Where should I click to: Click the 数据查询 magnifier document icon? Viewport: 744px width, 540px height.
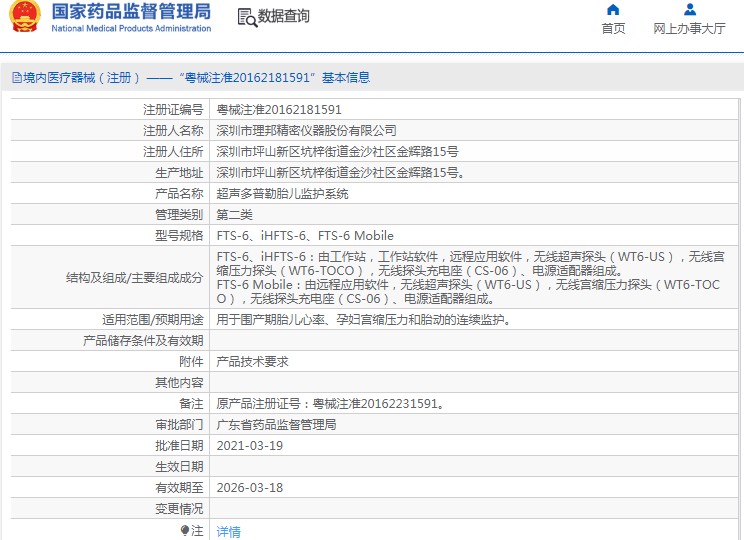pyautogui.click(x=246, y=17)
